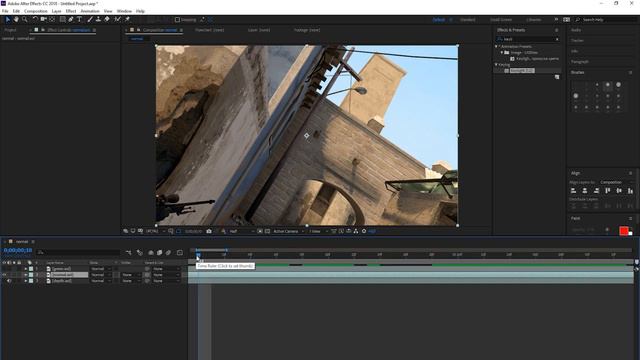Screen dimensions: 640x360
Task: Open the Effect menu
Action: [x=71, y=11]
